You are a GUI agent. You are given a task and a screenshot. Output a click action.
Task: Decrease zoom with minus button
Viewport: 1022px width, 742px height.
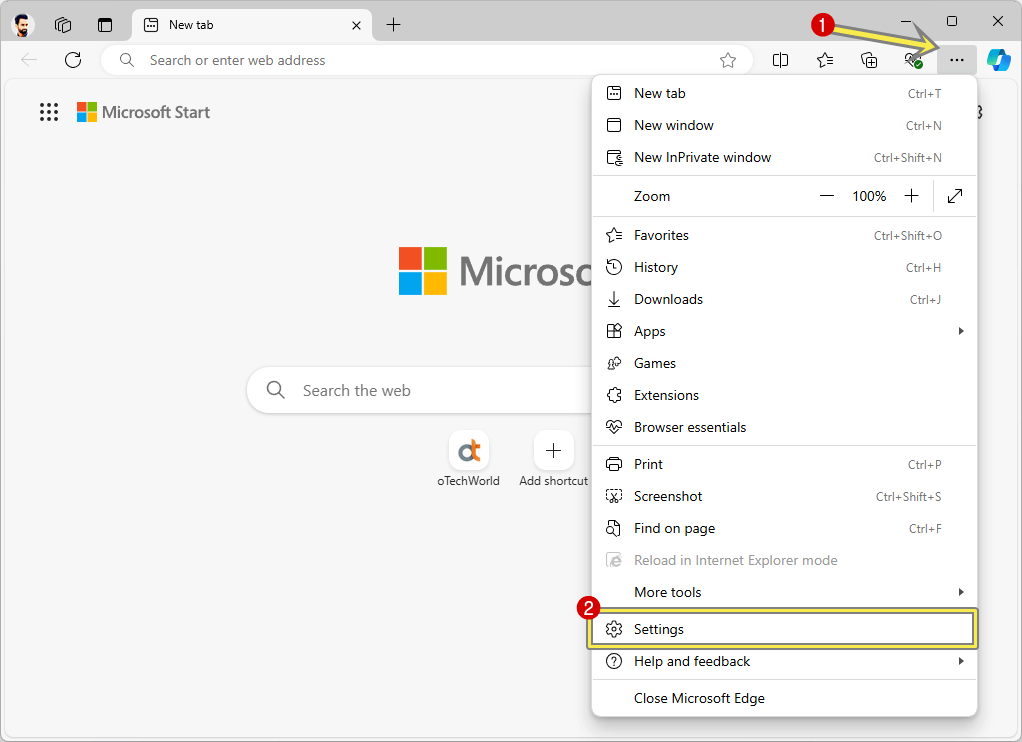click(x=826, y=196)
